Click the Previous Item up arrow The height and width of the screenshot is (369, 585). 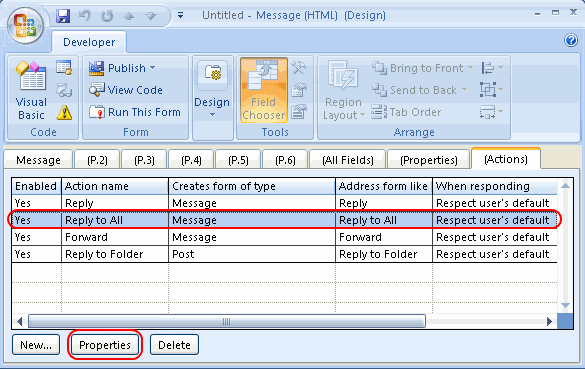coord(129,16)
